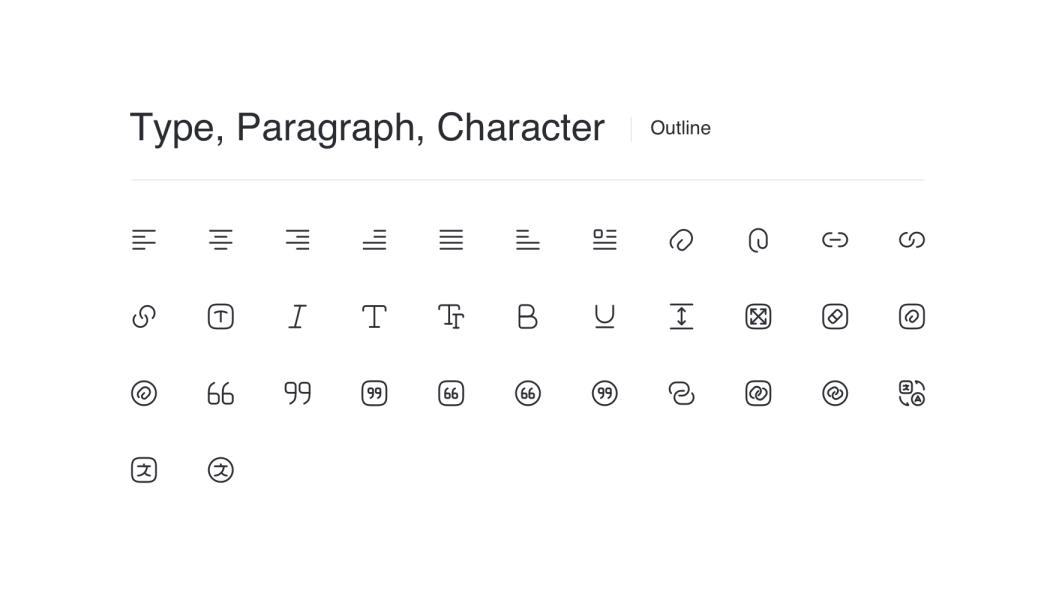Click the Outline style label
The height and width of the screenshot is (603, 1056).
pos(680,128)
